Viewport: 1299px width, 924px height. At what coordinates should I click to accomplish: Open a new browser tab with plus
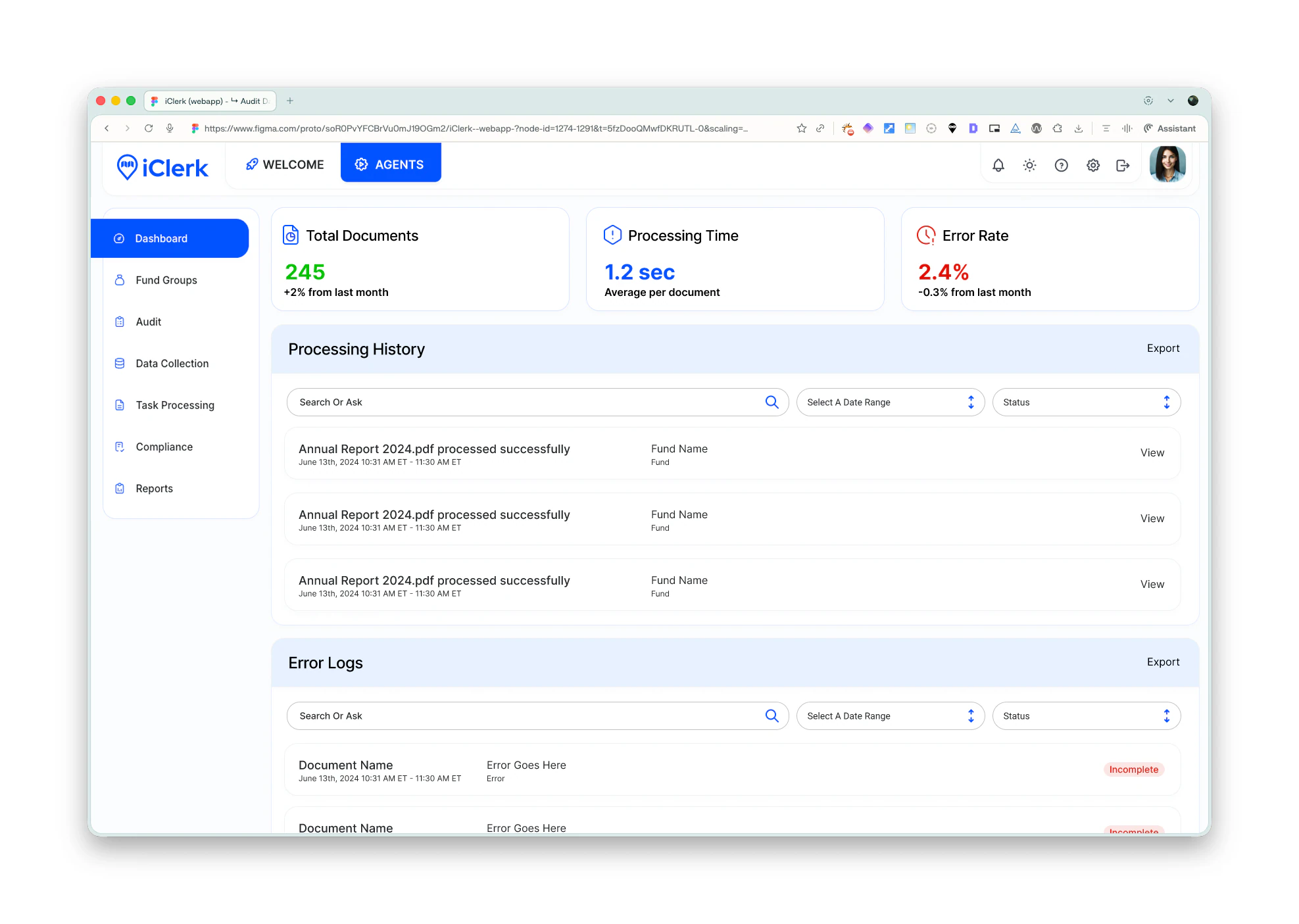[x=290, y=101]
